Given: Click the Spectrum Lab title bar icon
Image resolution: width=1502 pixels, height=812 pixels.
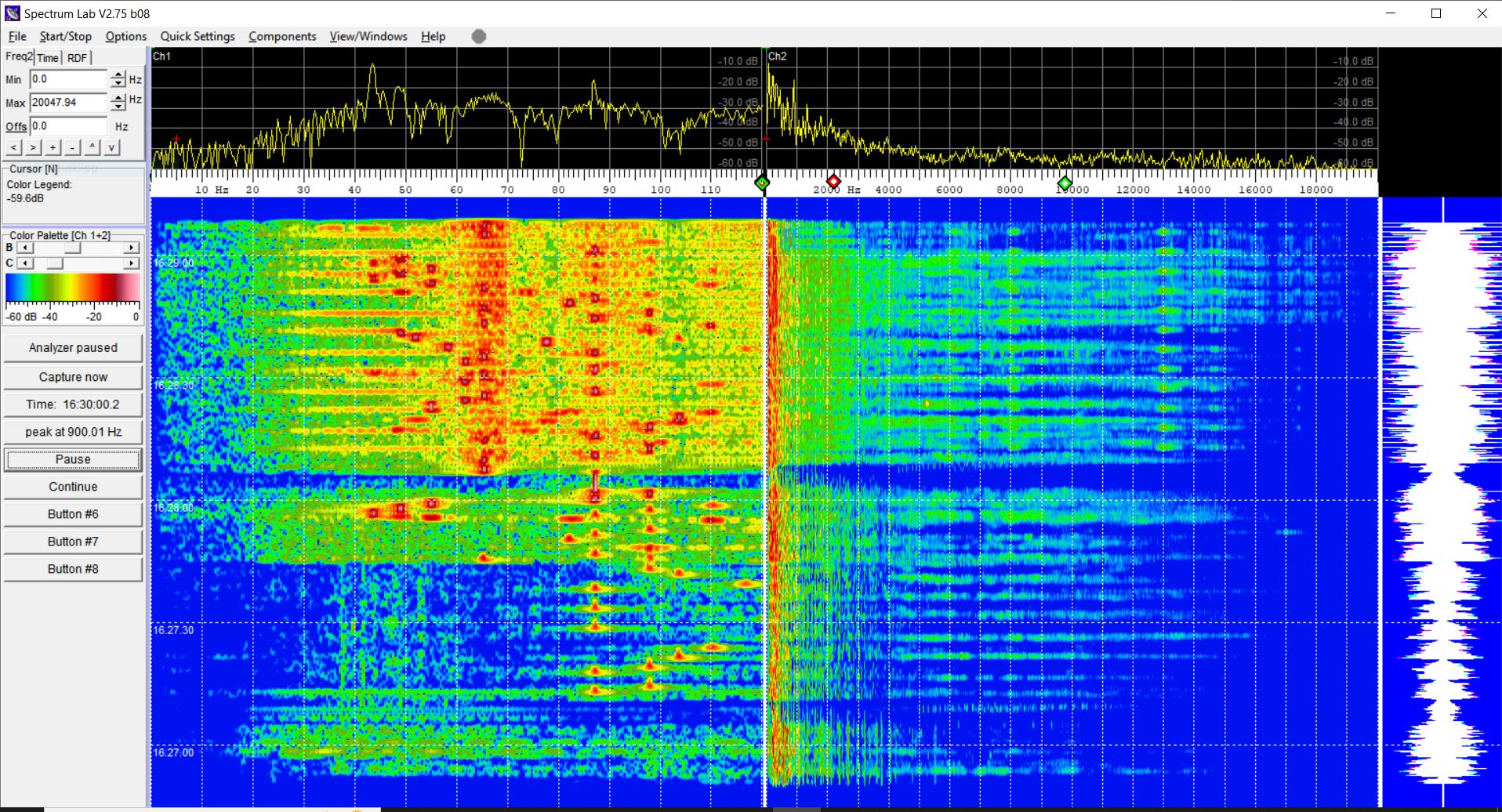Looking at the screenshot, I should pyautogui.click(x=12, y=13).
